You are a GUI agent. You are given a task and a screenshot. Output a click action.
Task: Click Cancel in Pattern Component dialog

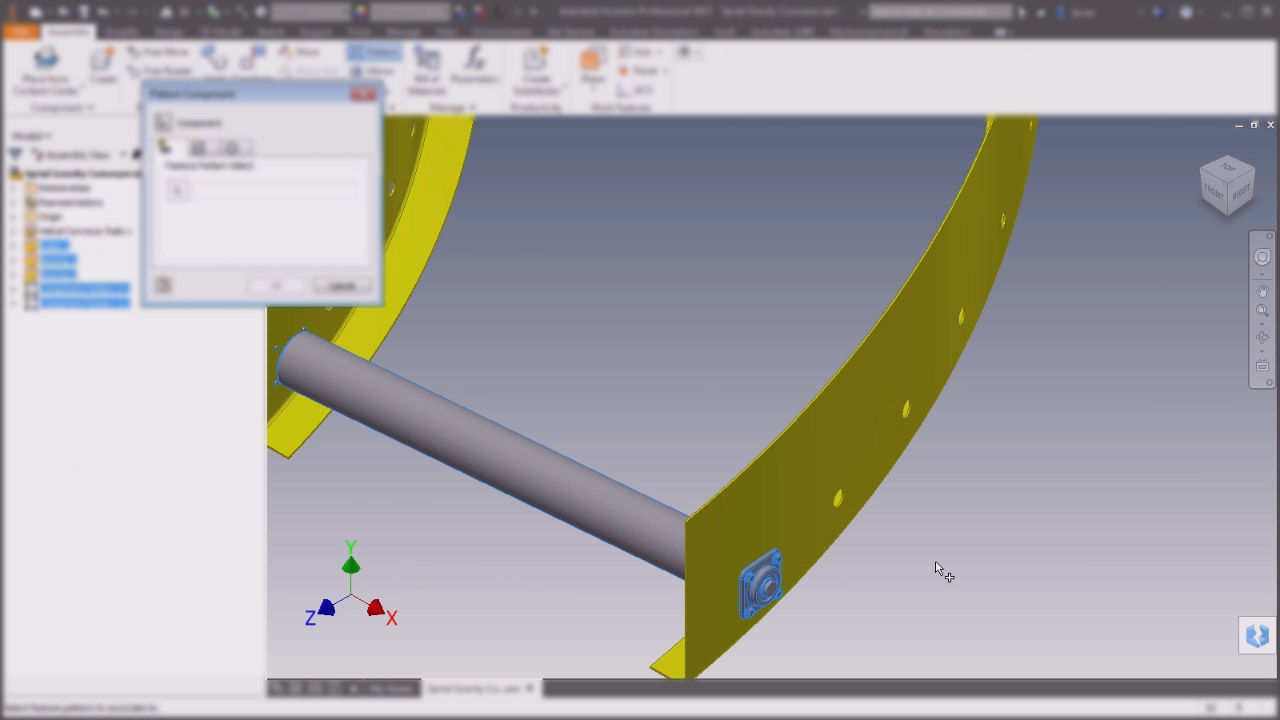pos(342,286)
